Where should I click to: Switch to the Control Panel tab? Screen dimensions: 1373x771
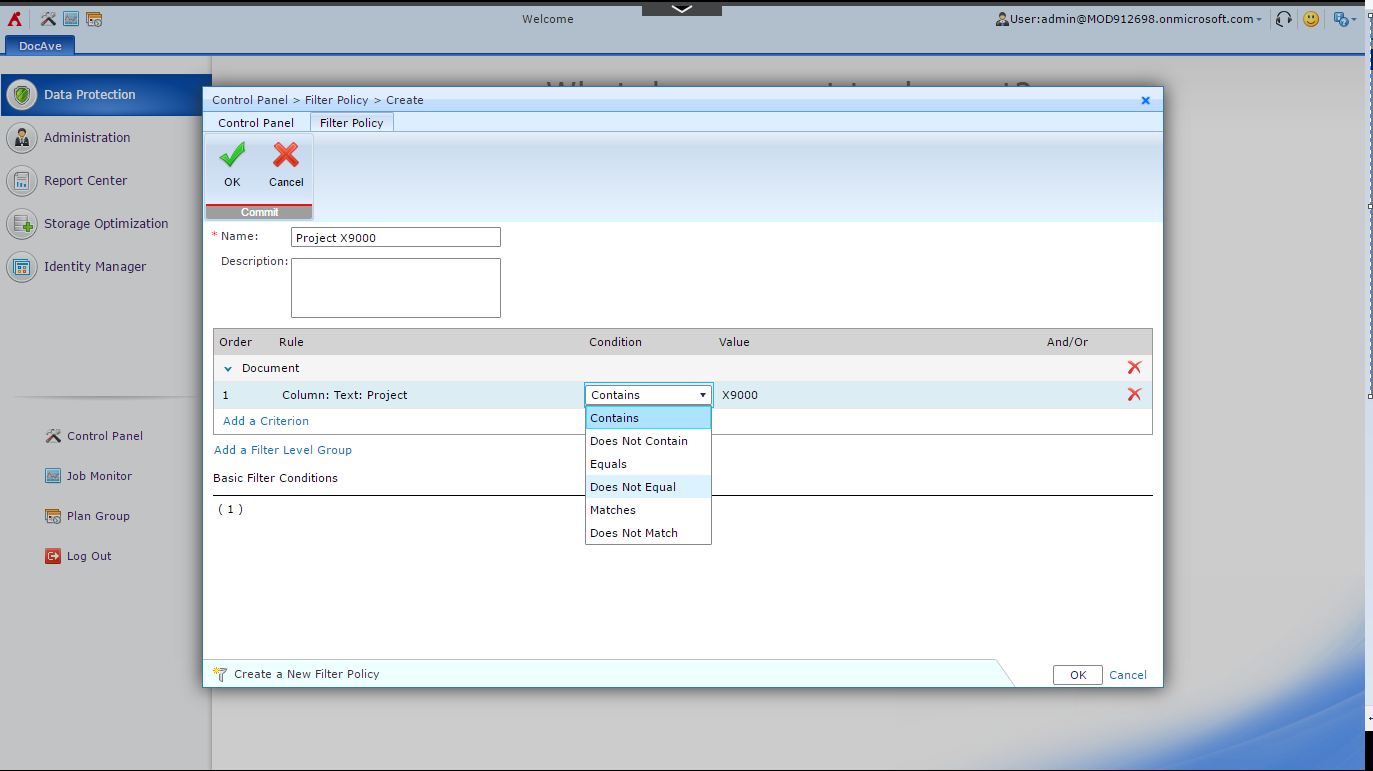[256, 123]
